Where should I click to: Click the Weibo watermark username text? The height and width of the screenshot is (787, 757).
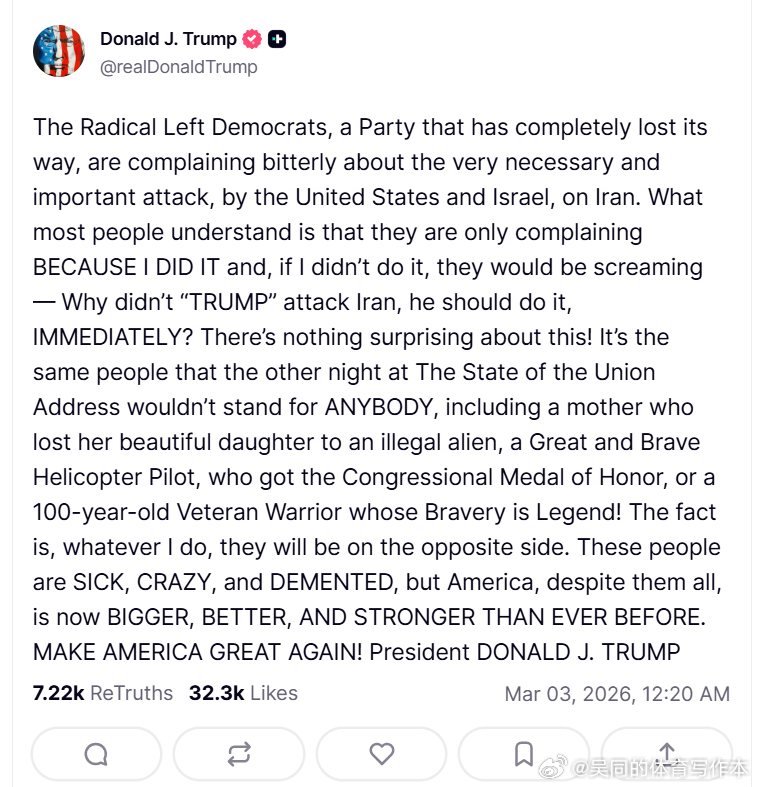[x=661, y=768]
